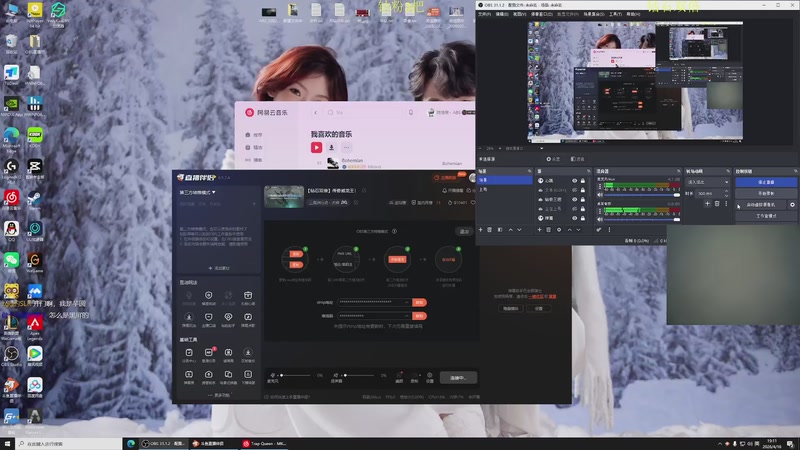Open OBS mixer bottom three-dot menu
The height and width of the screenshot is (450, 800).
(609, 230)
